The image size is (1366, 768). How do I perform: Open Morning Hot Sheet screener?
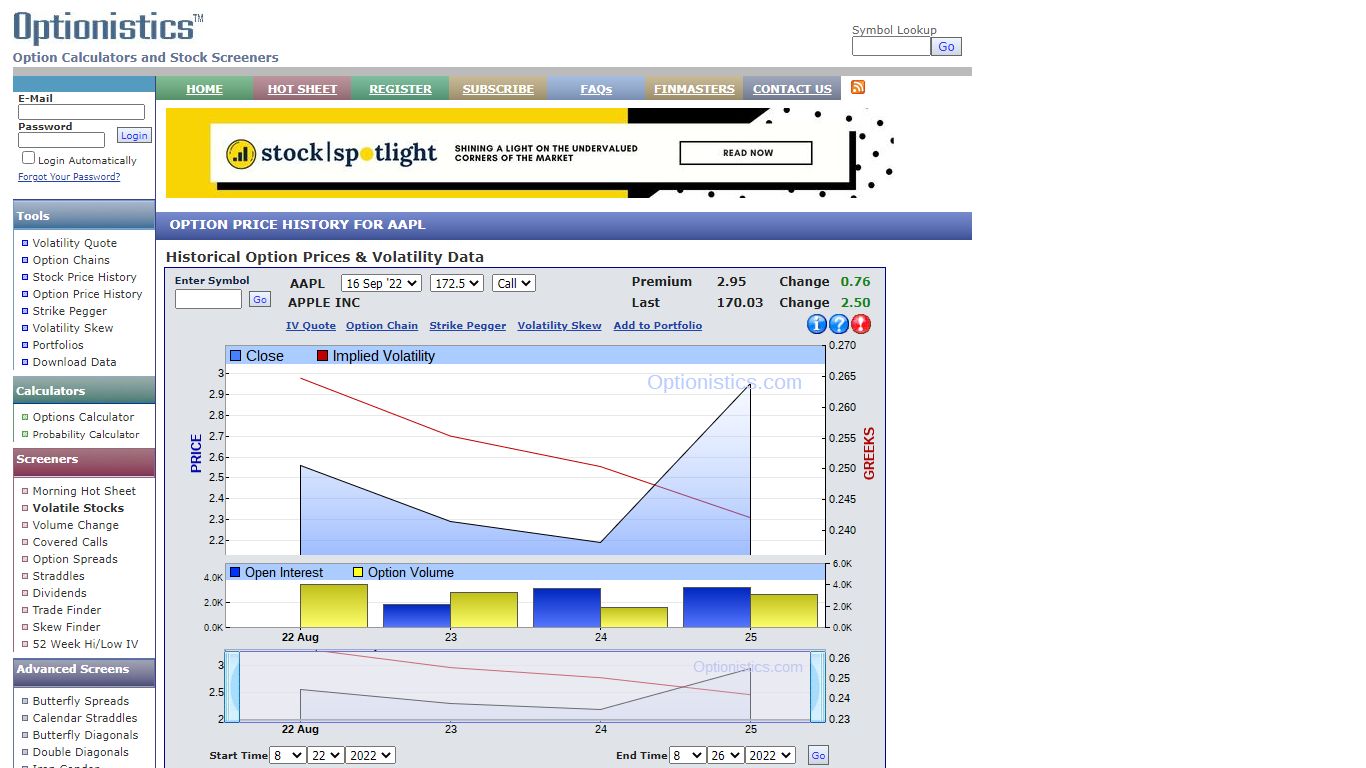point(84,491)
